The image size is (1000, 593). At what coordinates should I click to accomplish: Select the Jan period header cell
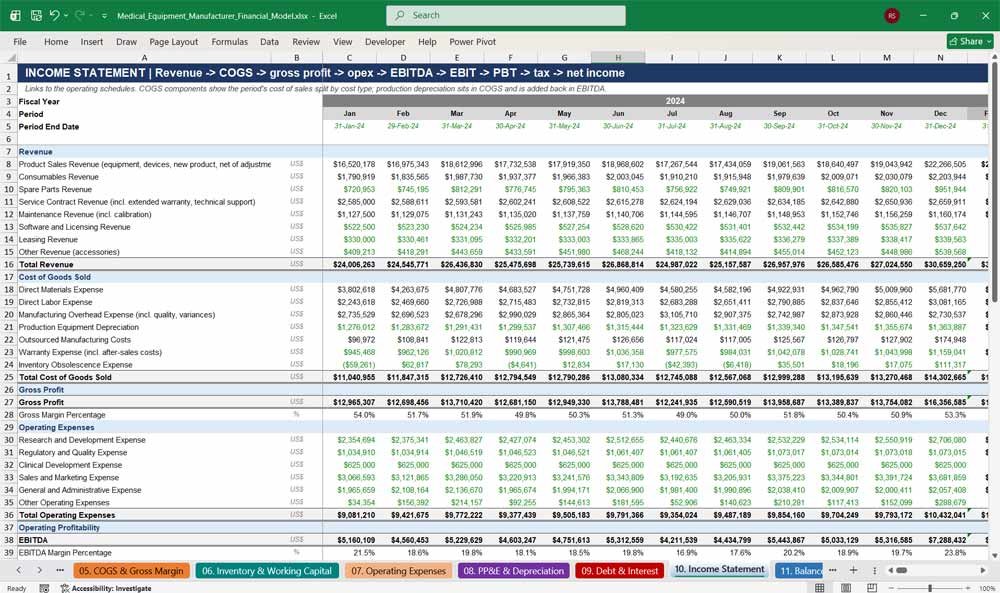point(349,113)
